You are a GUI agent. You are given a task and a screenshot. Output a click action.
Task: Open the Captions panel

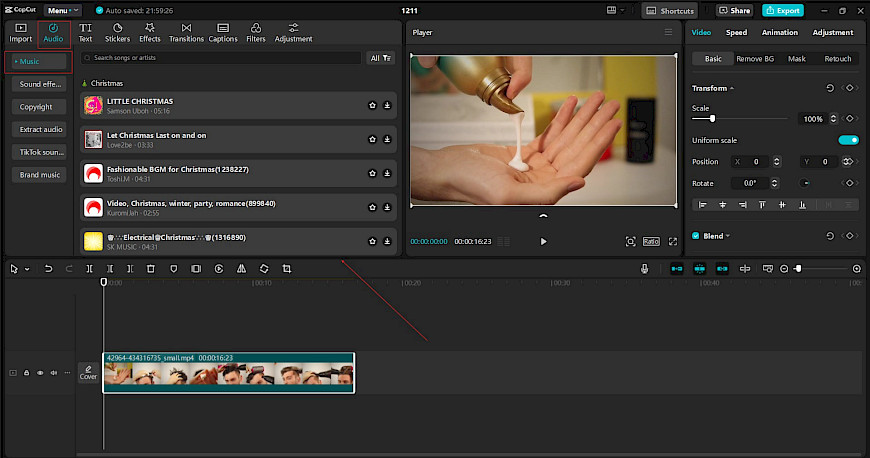(x=222, y=33)
